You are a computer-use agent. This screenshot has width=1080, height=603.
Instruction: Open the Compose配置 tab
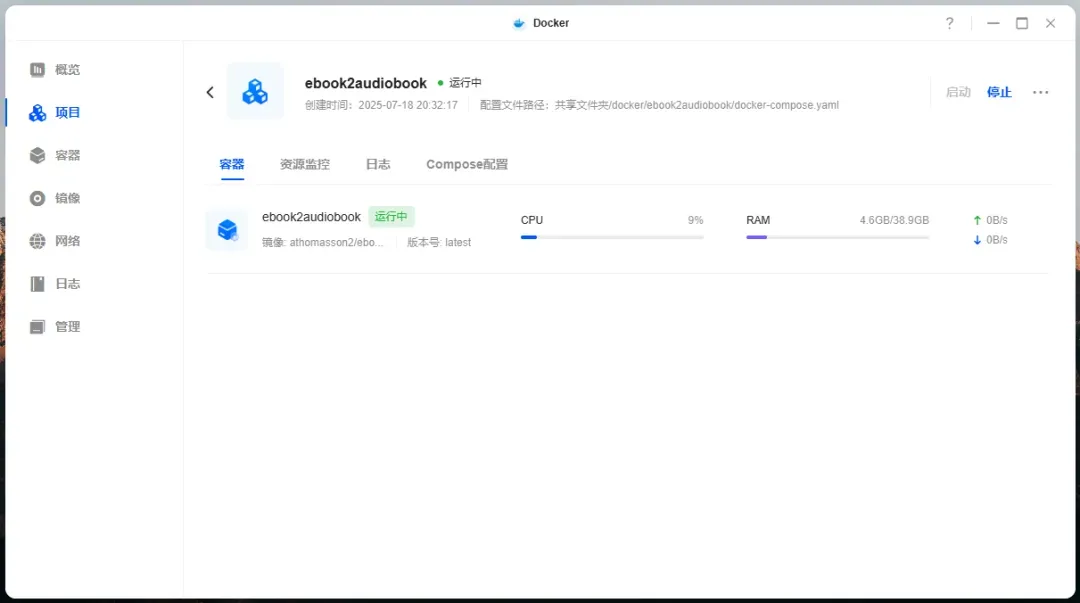coord(467,164)
